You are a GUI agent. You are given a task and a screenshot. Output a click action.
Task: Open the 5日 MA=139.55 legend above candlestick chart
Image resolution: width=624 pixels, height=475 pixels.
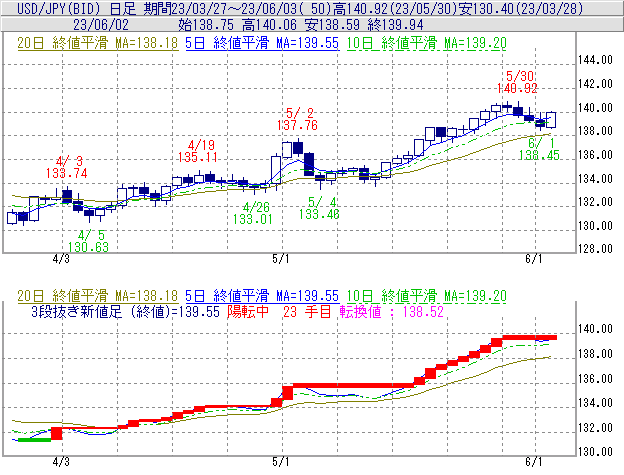click(x=262, y=43)
